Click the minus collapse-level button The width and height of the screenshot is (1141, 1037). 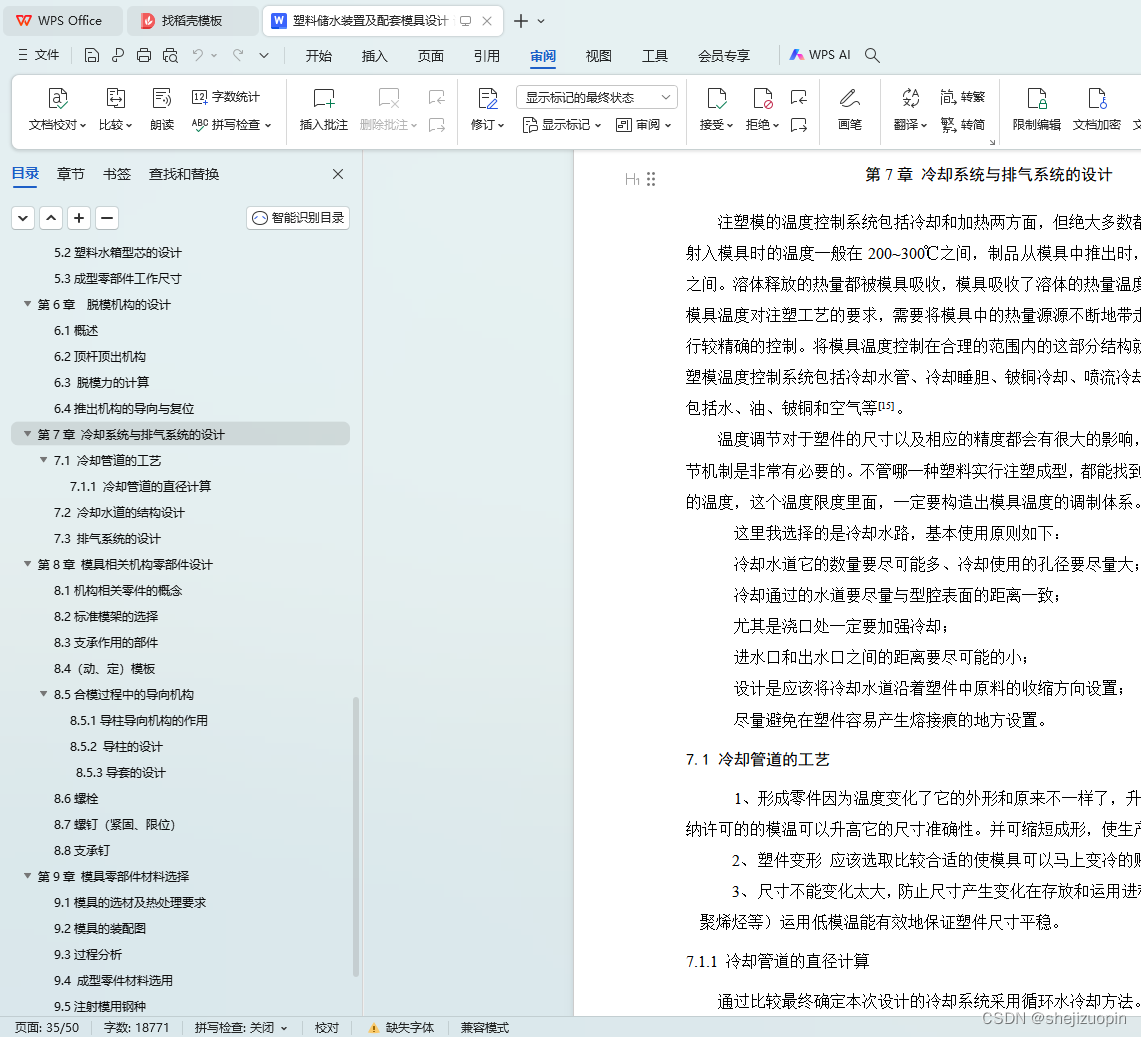point(106,218)
